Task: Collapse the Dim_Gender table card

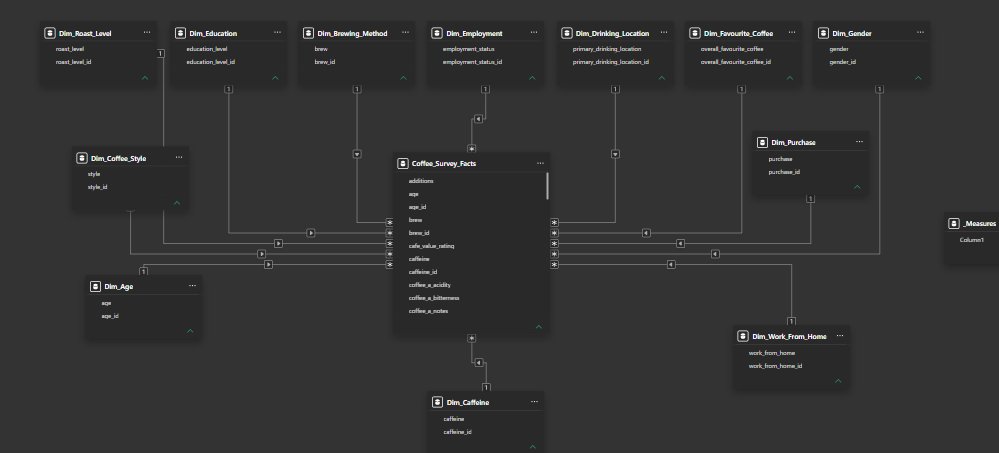Action: pos(918,78)
